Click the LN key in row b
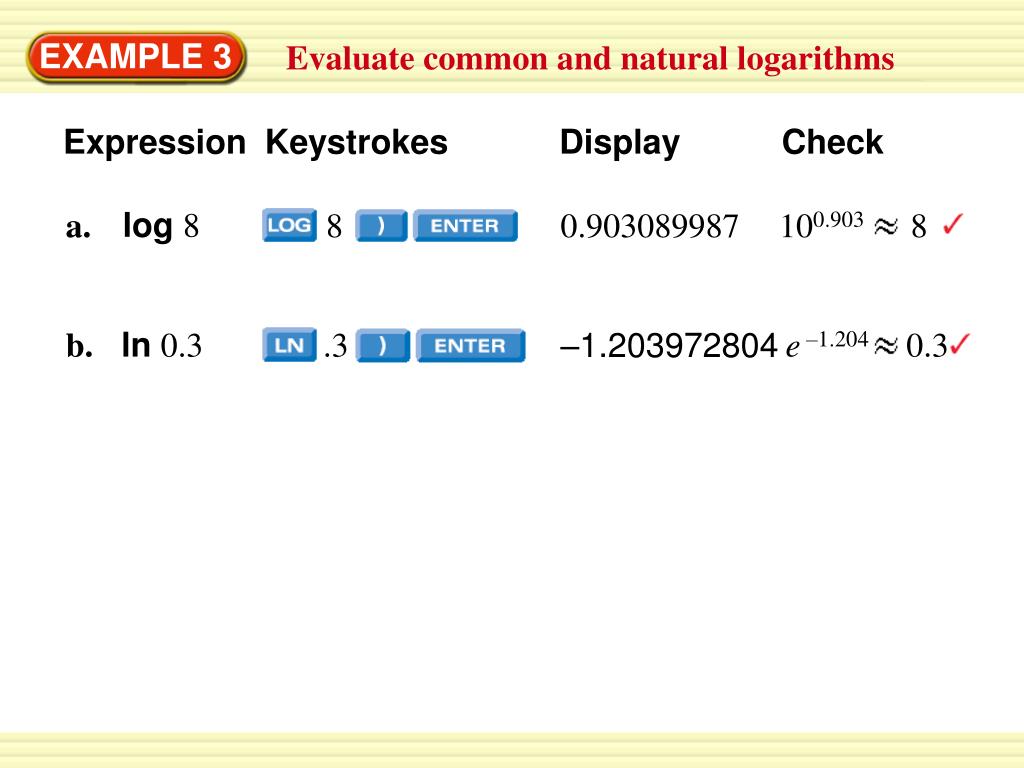 click(x=289, y=345)
